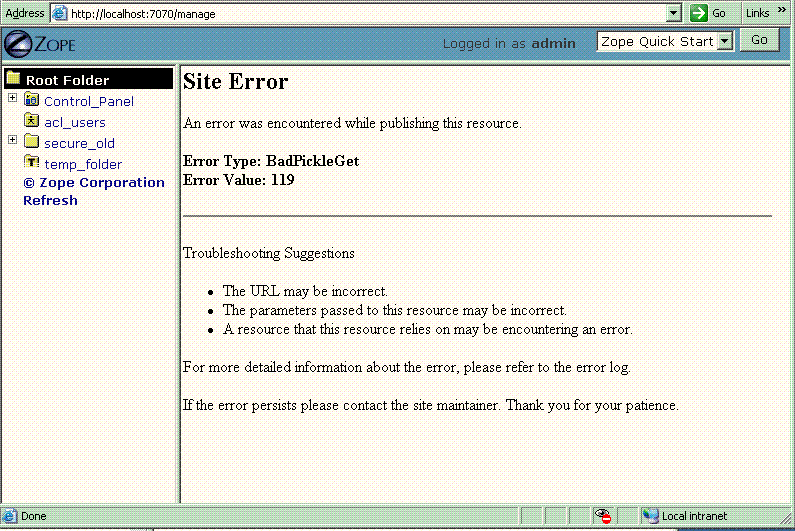Click the Refresh link in sidebar
The width and height of the screenshot is (795, 531).
tap(50, 200)
